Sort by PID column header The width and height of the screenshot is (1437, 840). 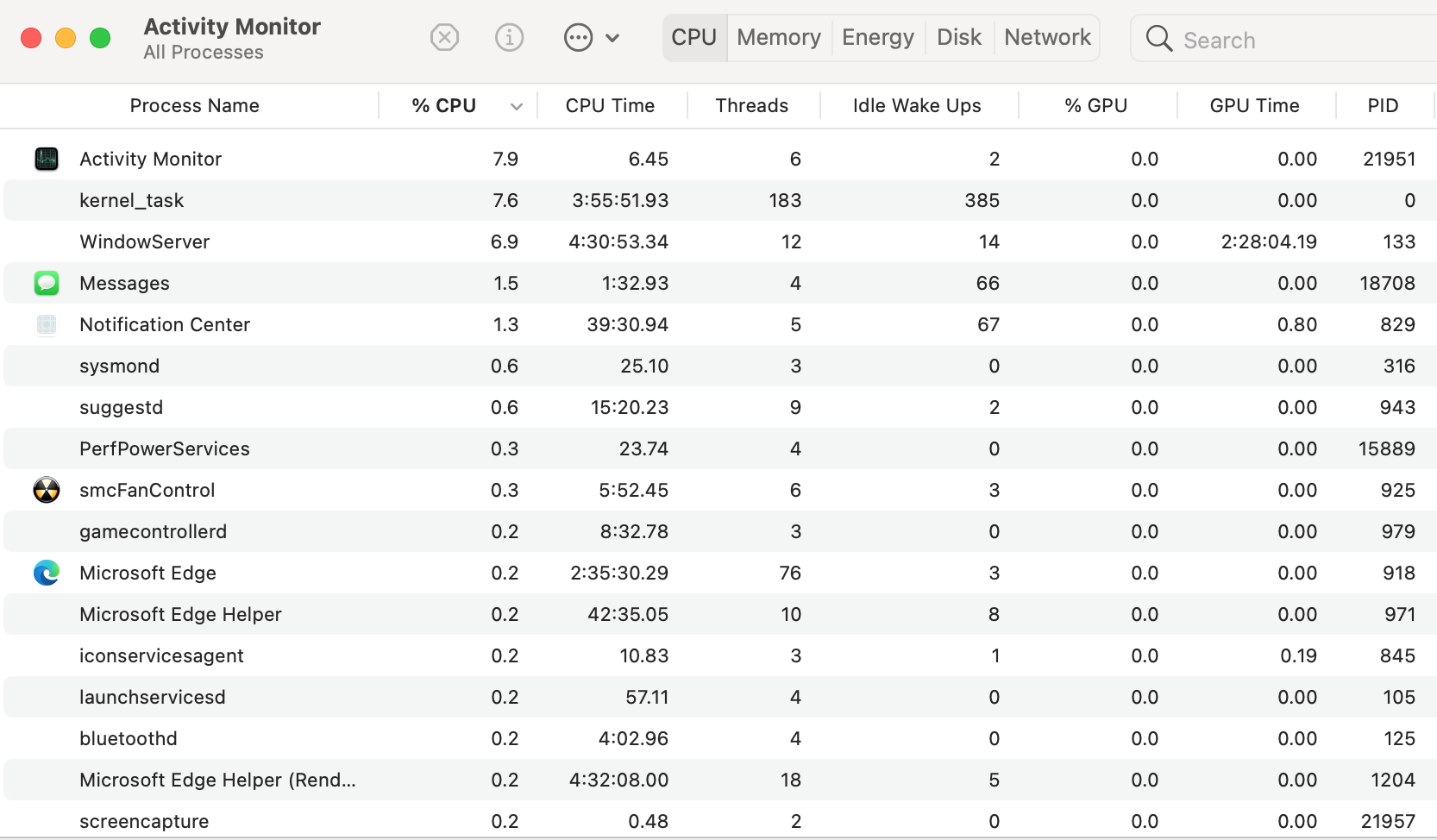(1383, 105)
